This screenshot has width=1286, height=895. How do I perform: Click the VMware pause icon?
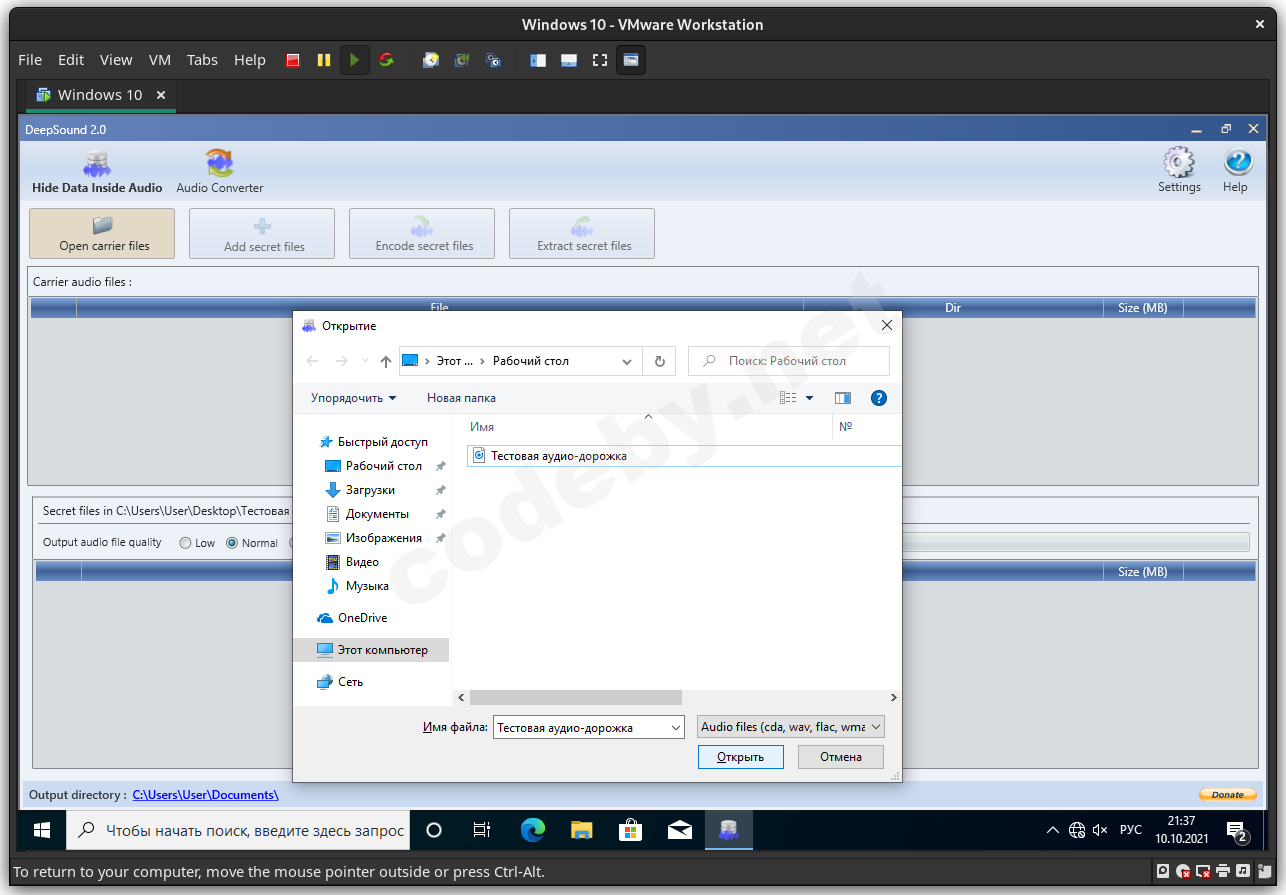(323, 60)
